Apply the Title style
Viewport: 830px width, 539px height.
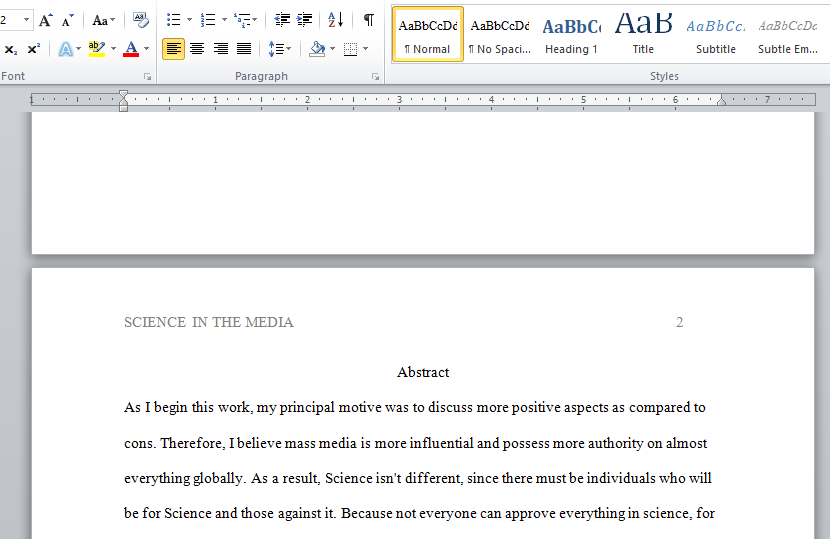(x=643, y=34)
